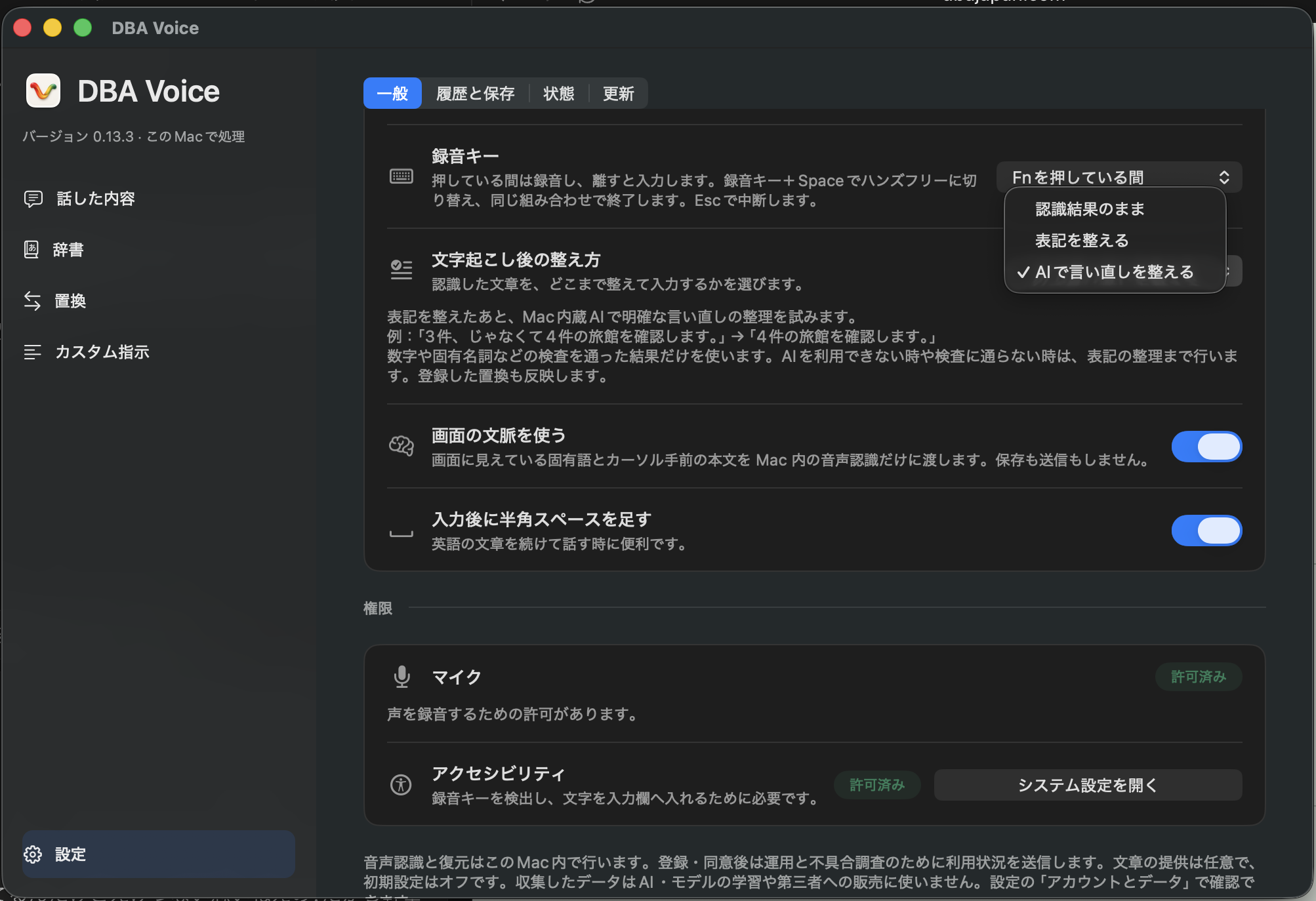Click the 許可済み badge in マイク row
The width and height of the screenshot is (1316, 901).
point(1199,677)
